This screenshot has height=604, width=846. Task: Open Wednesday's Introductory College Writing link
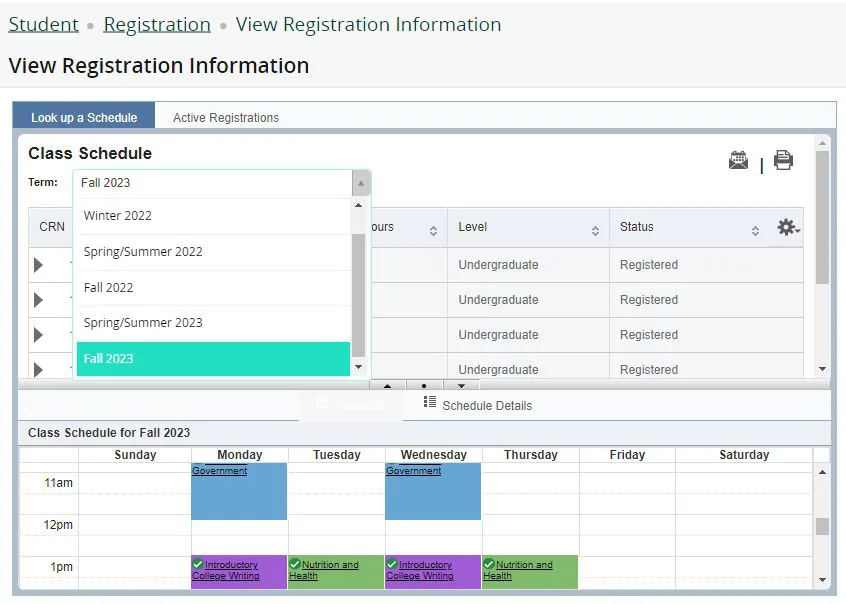click(x=420, y=570)
